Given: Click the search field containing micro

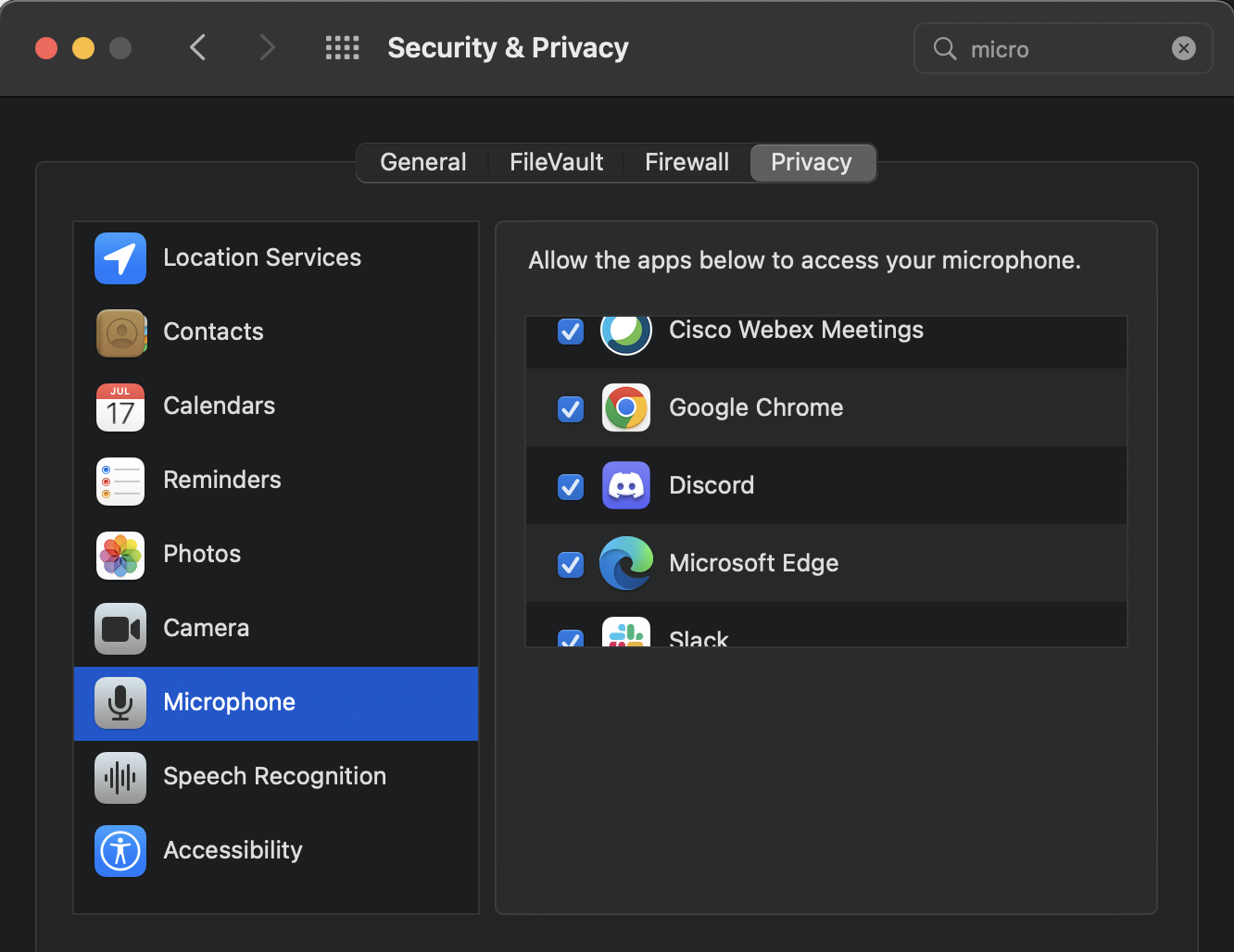Looking at the screenshot, I should 1064,48.
